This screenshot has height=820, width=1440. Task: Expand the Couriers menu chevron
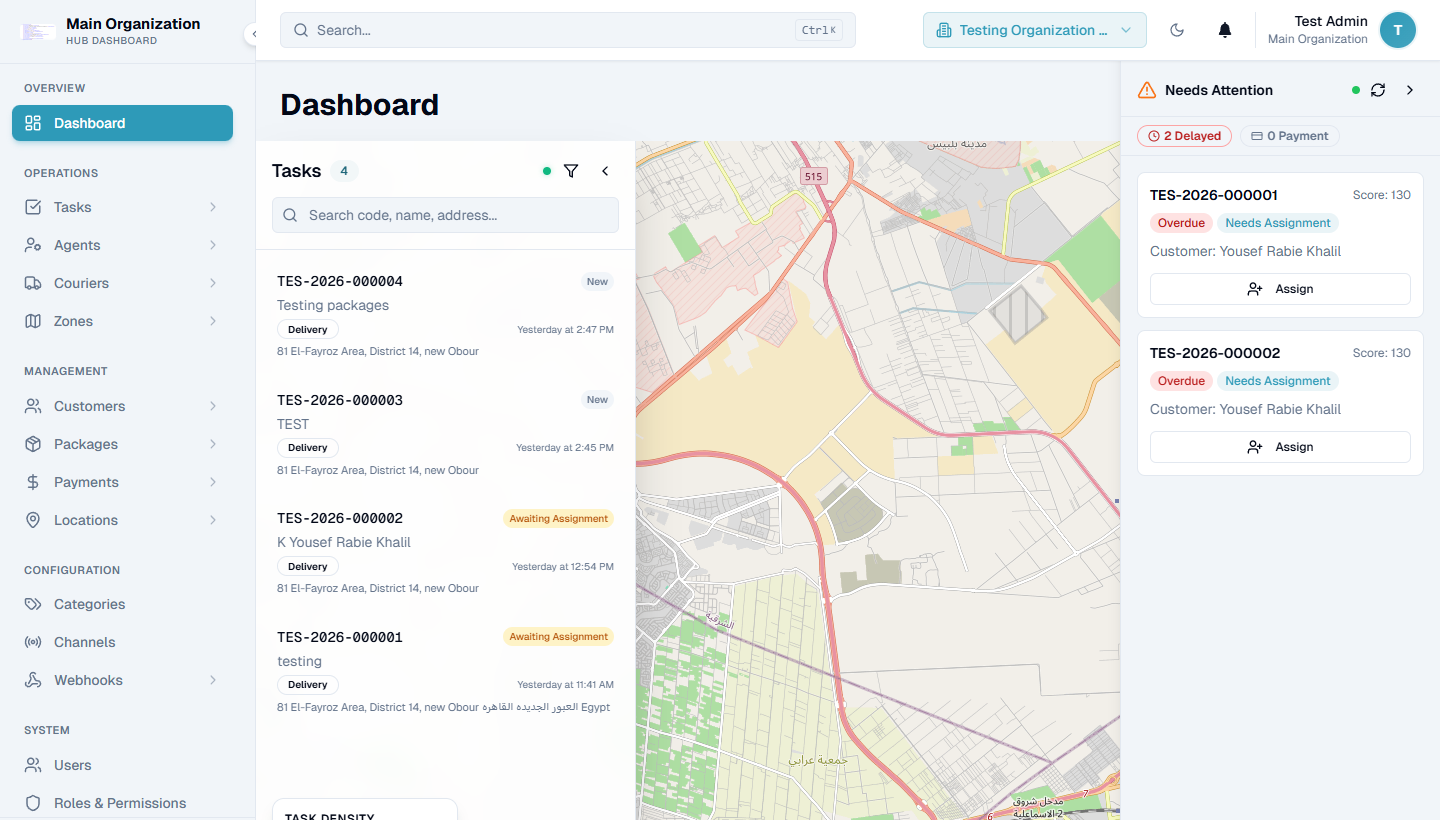213,283
